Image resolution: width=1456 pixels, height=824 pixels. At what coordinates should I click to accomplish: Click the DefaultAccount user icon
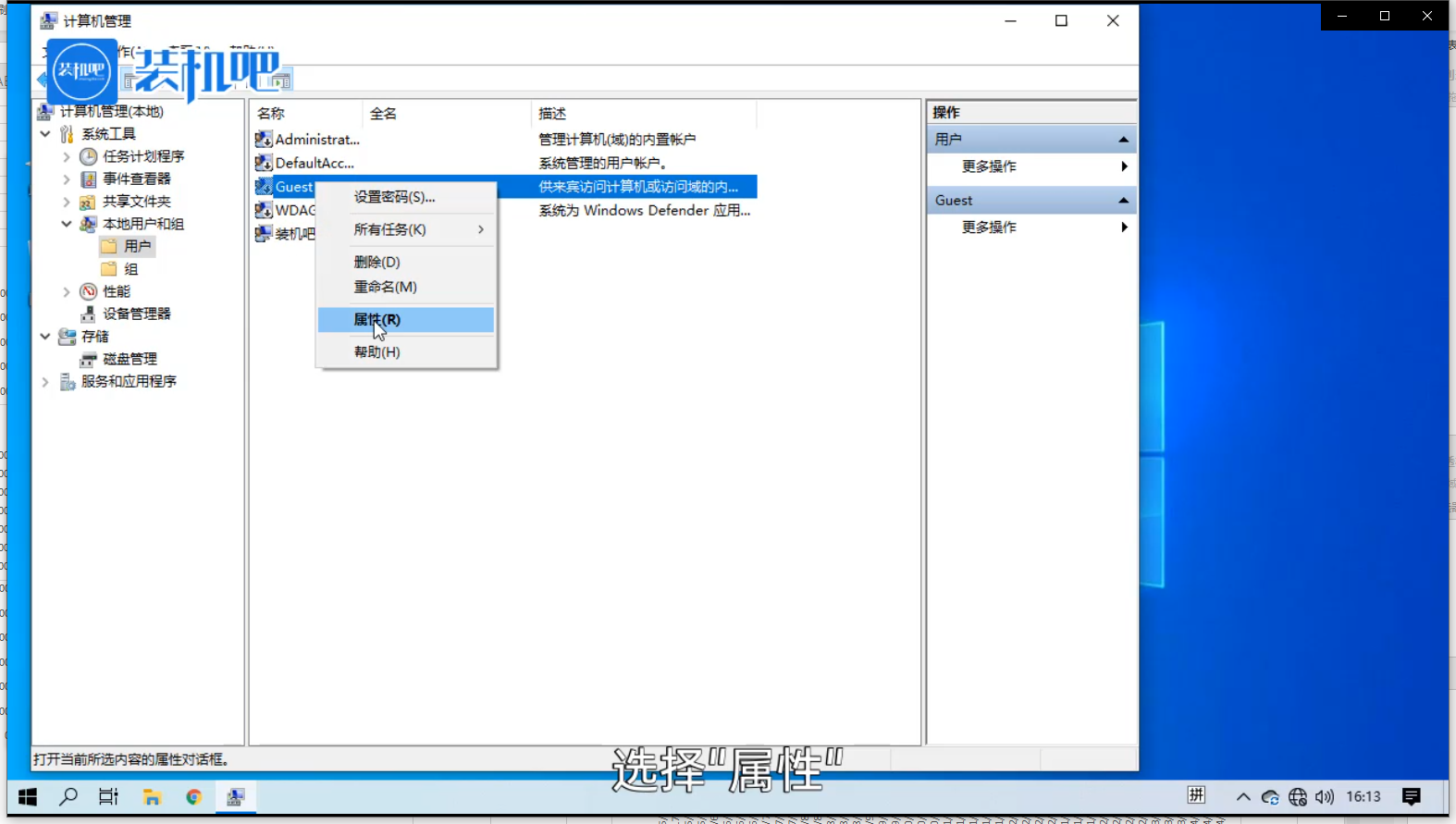tap(264, 163)
